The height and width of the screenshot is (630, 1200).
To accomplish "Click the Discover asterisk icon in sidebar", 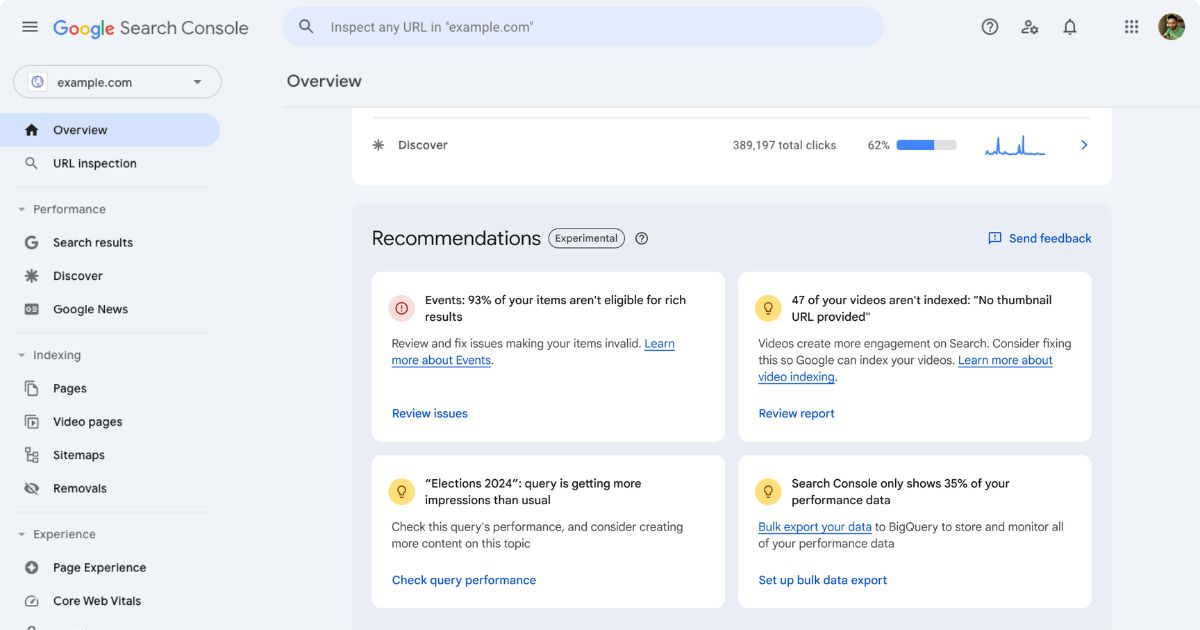I will click(x=32, y=276).
